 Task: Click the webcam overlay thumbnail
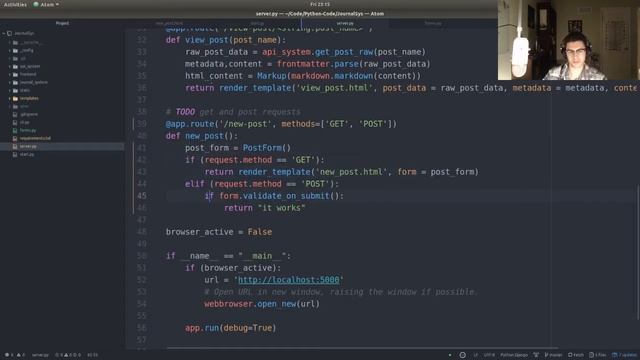(x=569, y=40)
